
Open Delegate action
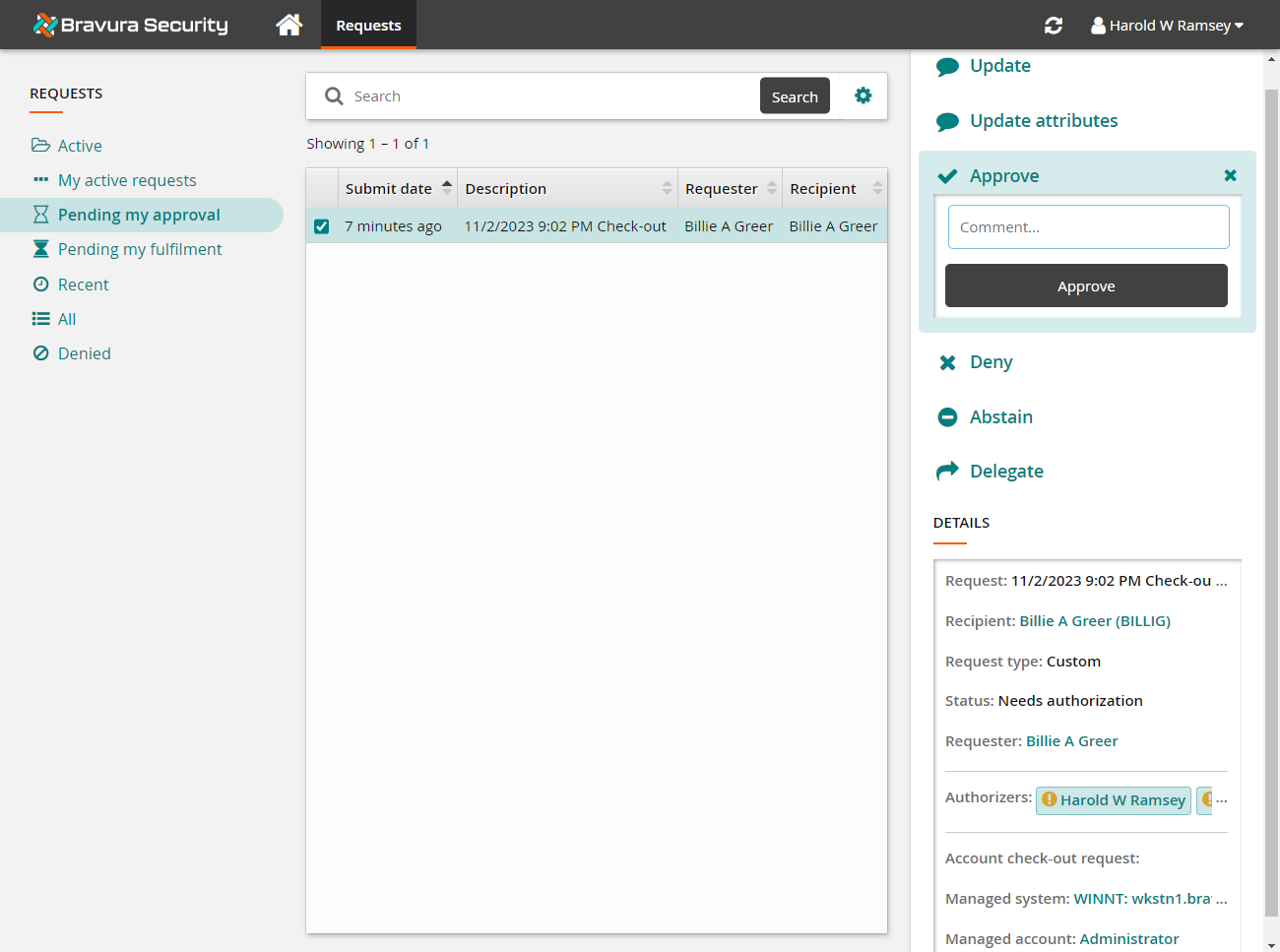click(1005, 472)
